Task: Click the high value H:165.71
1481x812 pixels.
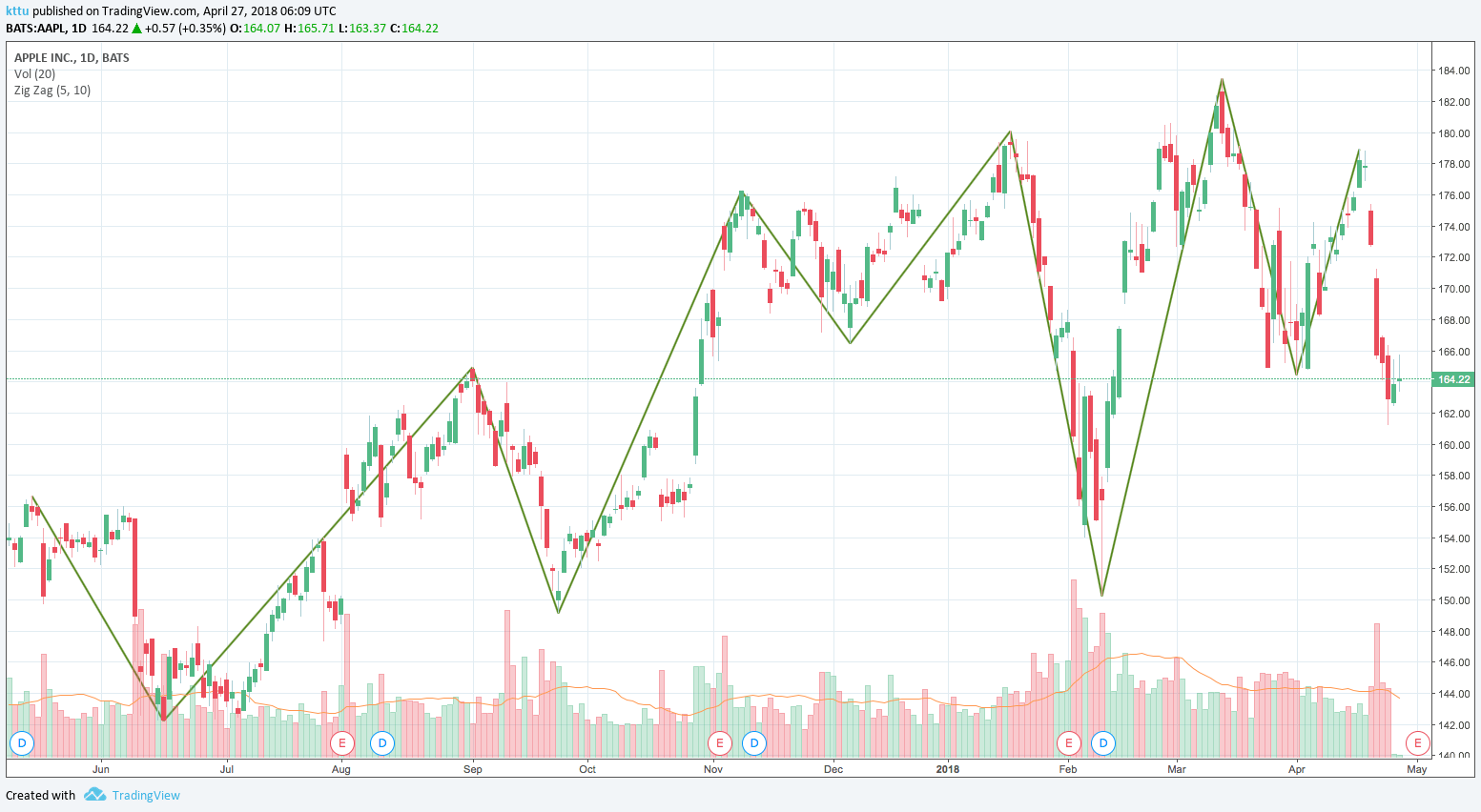Action: click(x=310, y=29)
